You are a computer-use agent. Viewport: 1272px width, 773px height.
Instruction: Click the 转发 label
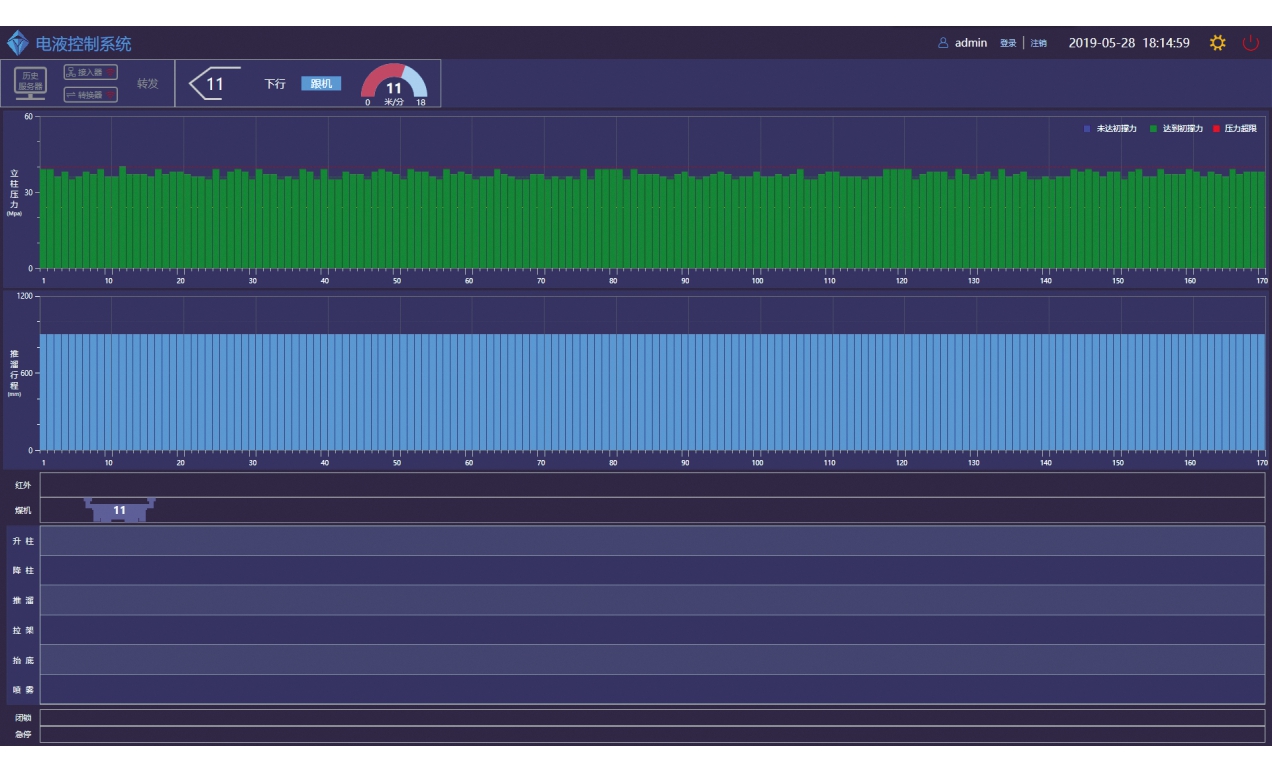[148, 84]
